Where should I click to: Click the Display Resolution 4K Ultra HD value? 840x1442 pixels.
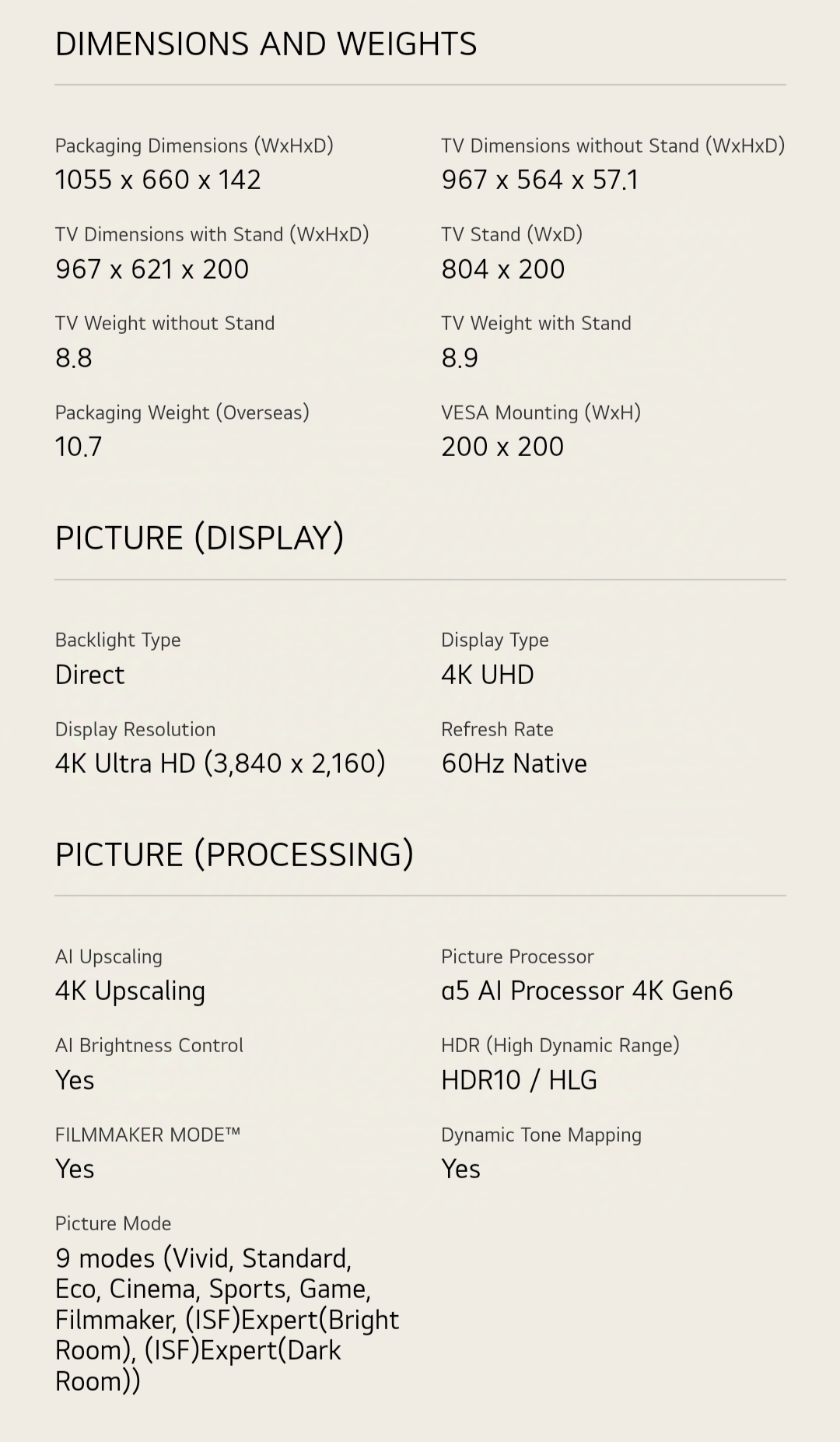pyautogui.click(x=220, y=763)
